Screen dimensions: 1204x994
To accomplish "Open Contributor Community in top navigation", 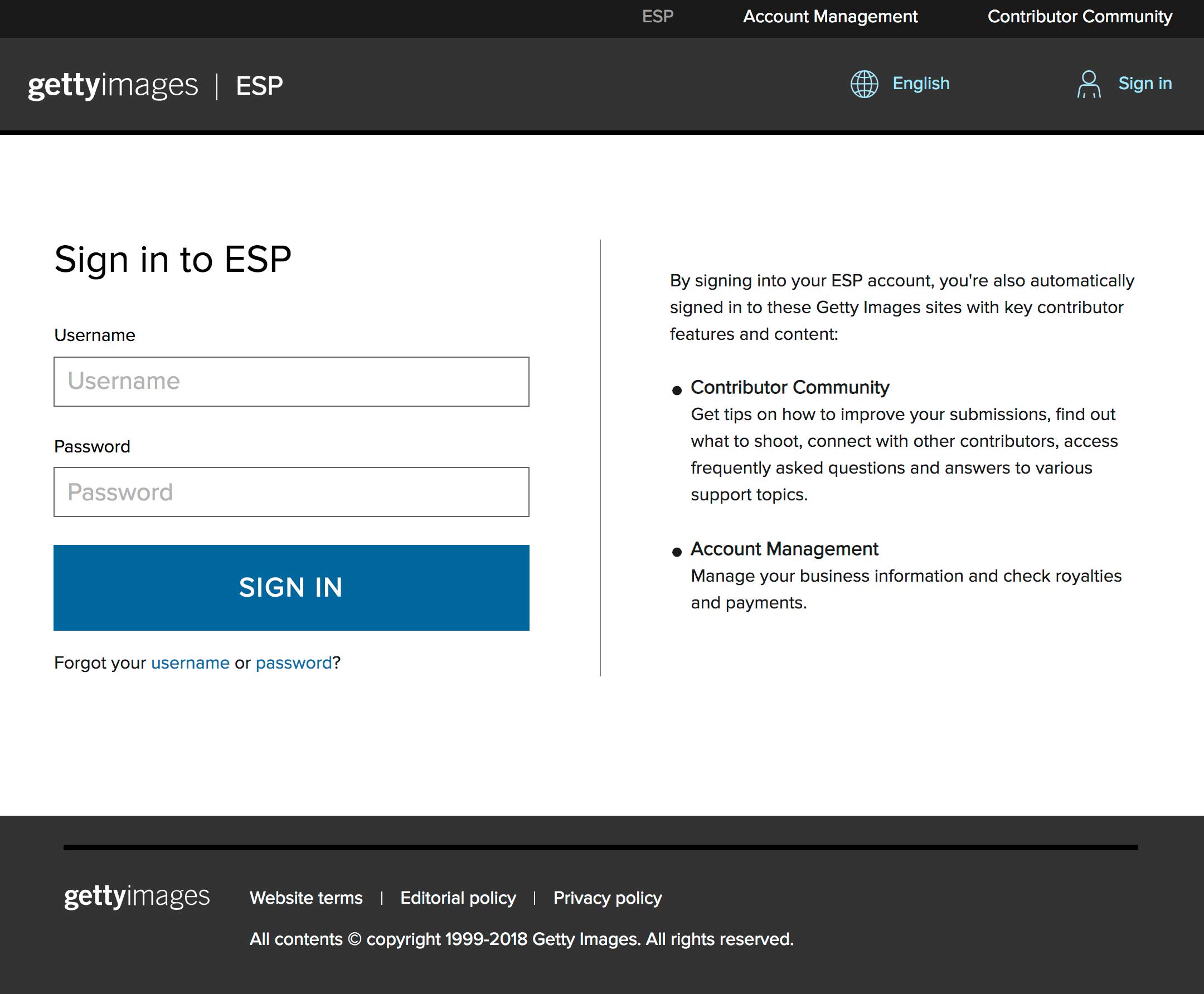I will [1079, 17].
